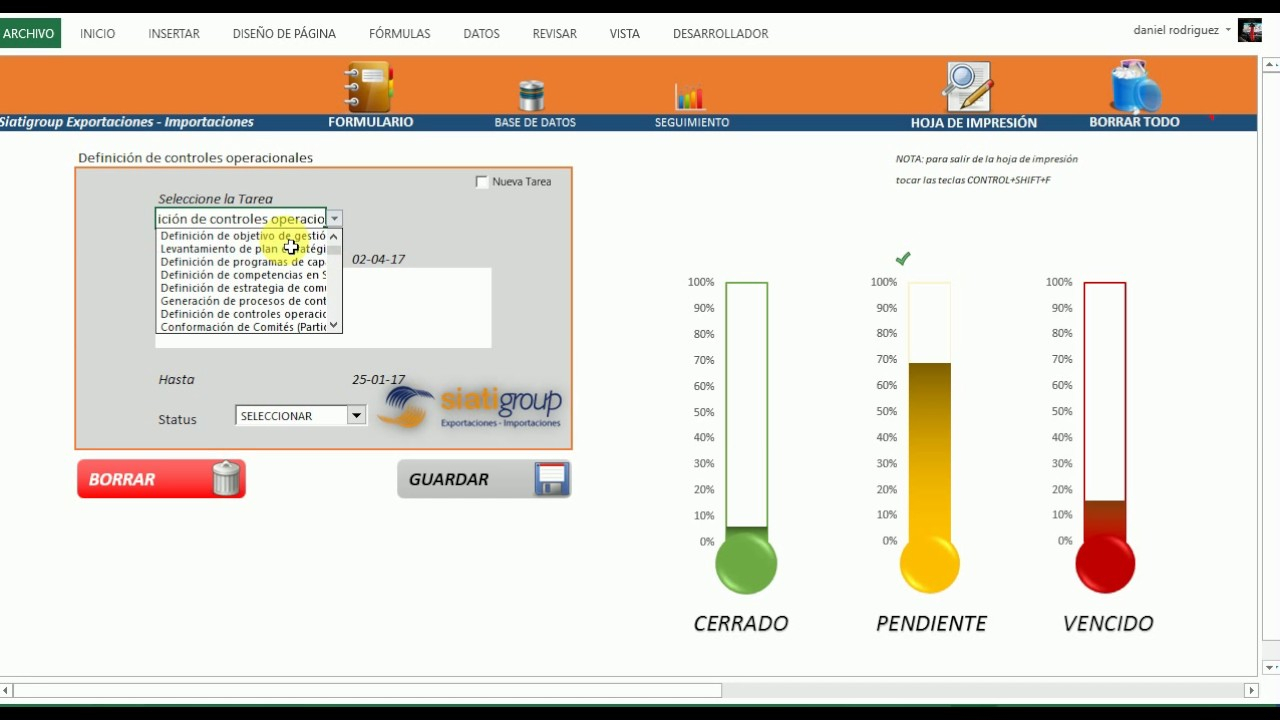
Task: Switch to the REVISAR ribbon tab
Action: 554,33
